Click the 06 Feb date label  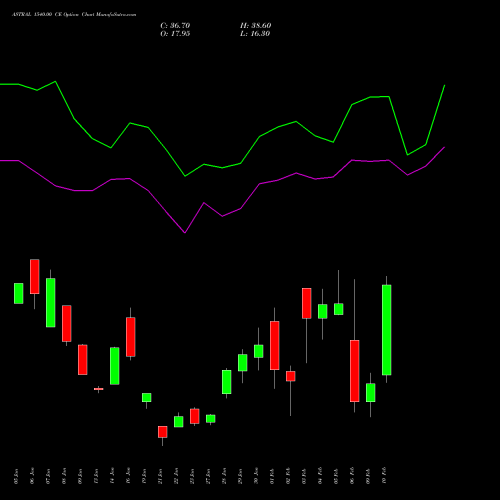point(352,476)
